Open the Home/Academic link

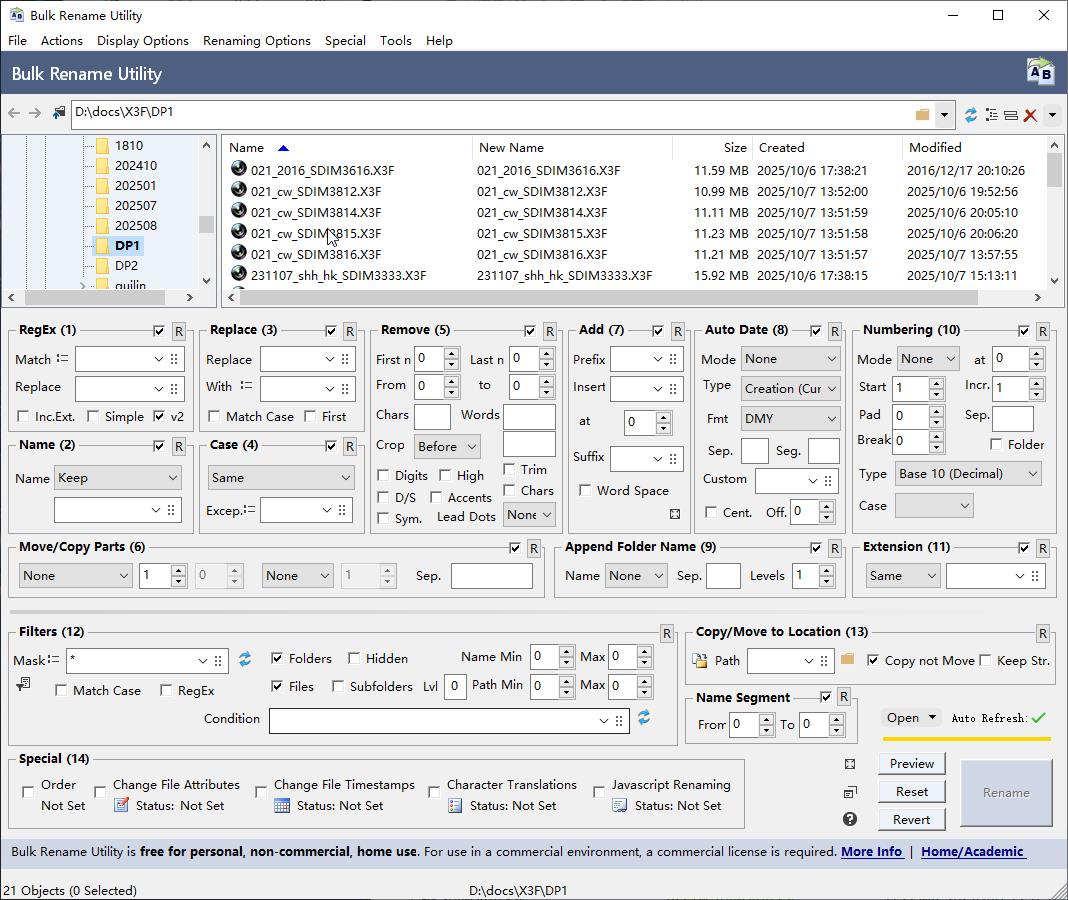[972, 852]
